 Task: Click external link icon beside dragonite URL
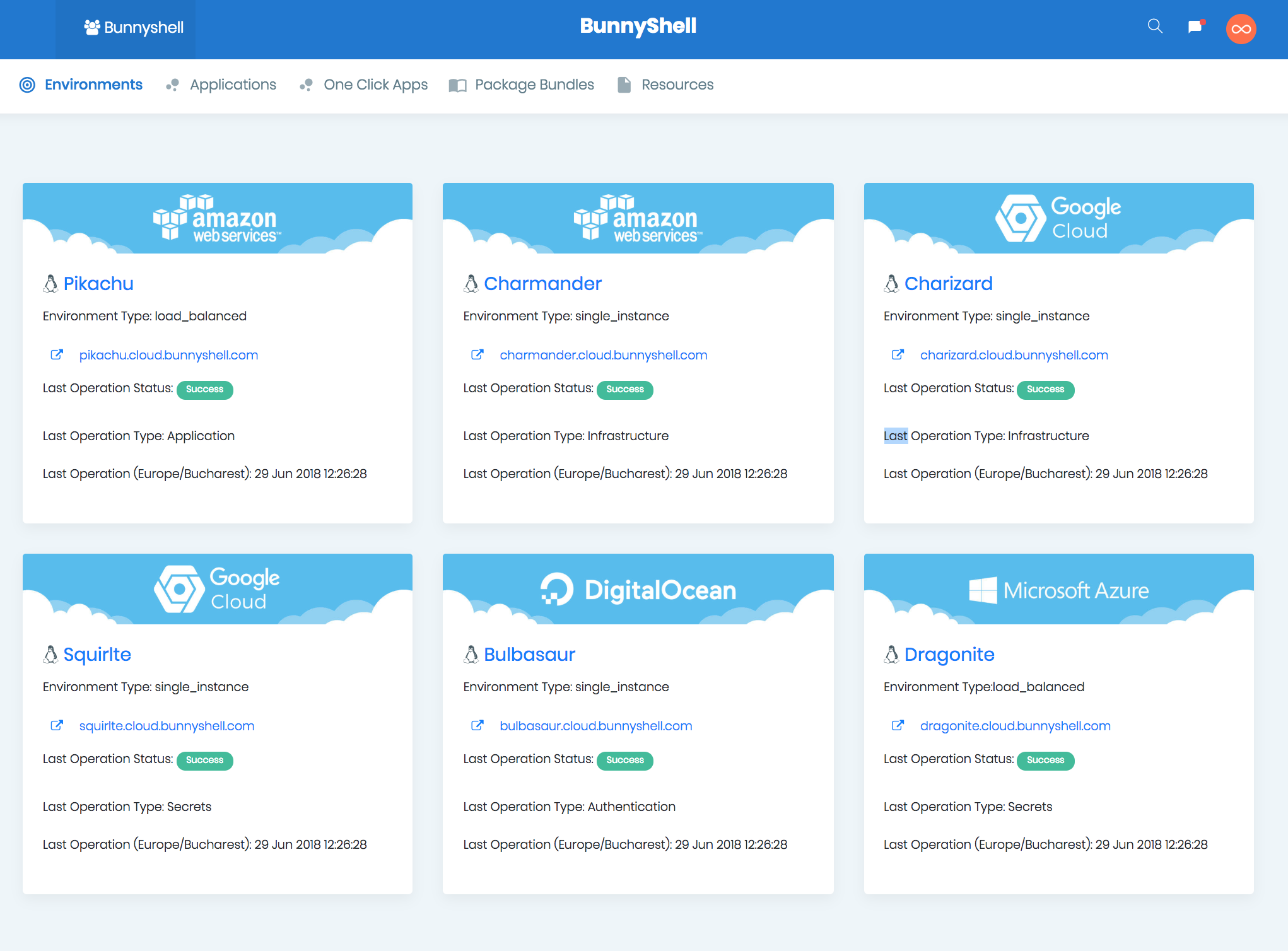click(x=898, y=726)
